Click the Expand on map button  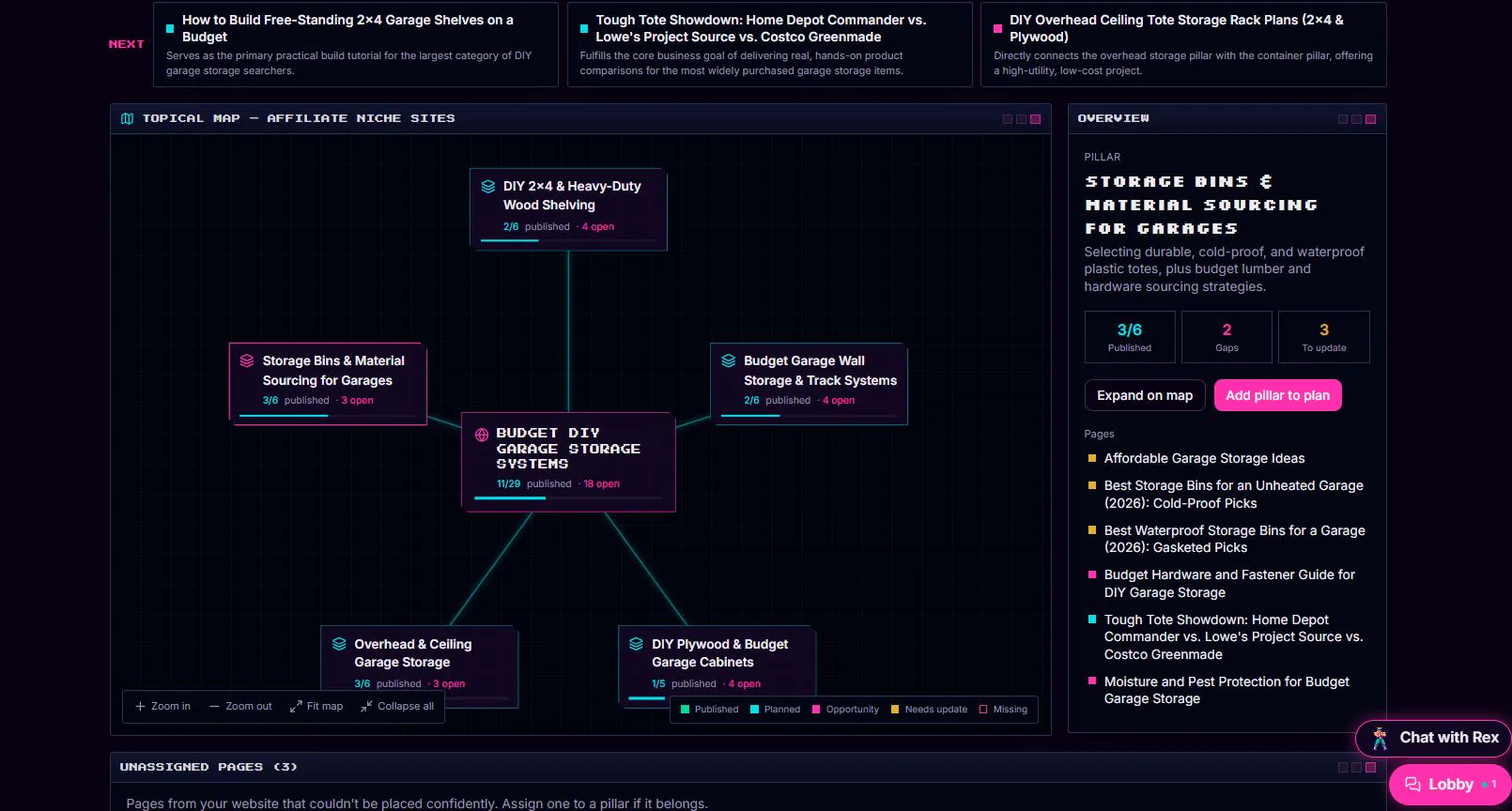pos(1145,395)
